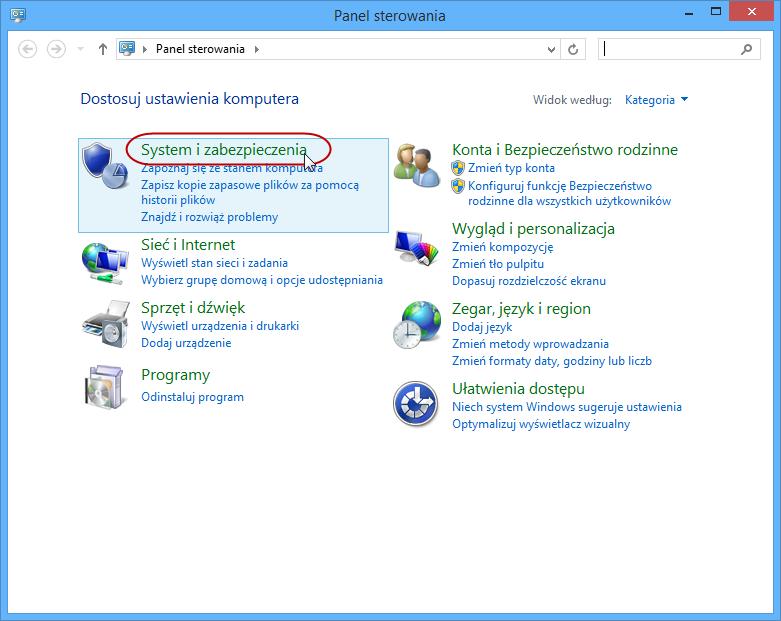Click the Programy disc box icon
This screenshot has height=621, width=781.
(x=104, y=387)
